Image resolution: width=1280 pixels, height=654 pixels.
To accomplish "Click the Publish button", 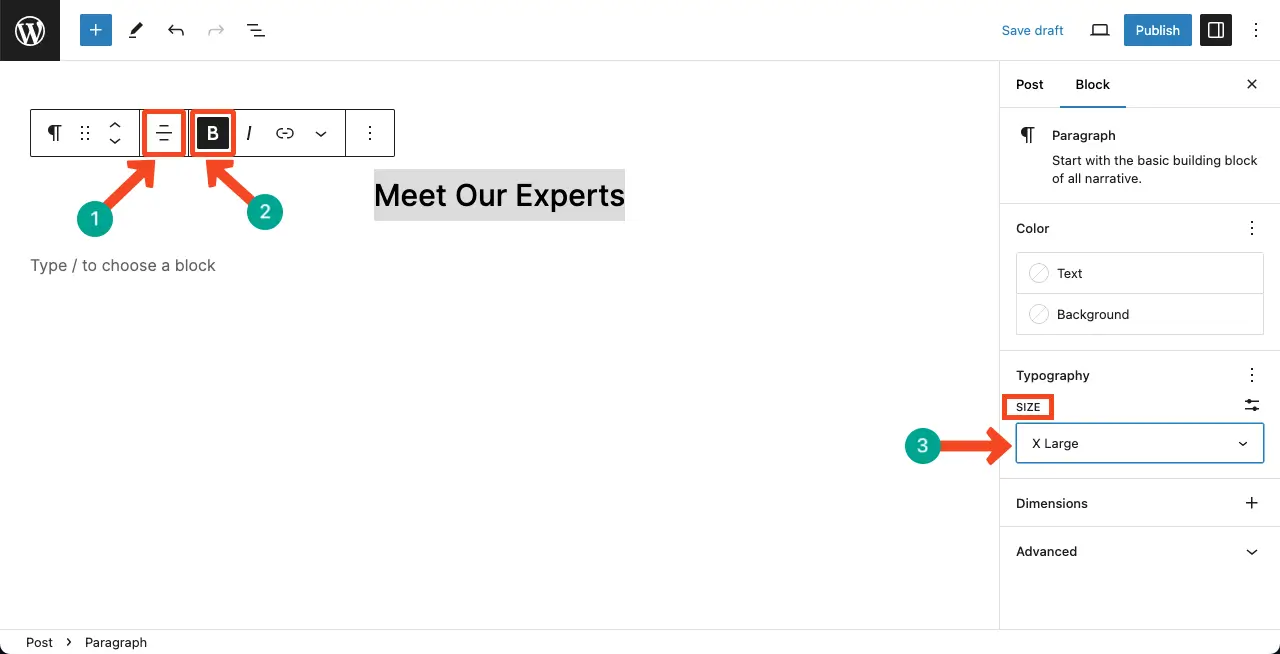I will pos(1158,30).
